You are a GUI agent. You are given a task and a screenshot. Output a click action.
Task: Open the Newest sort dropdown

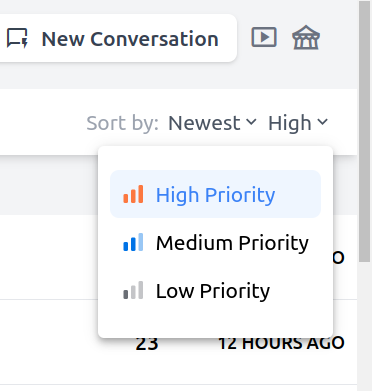coord(212,123)
